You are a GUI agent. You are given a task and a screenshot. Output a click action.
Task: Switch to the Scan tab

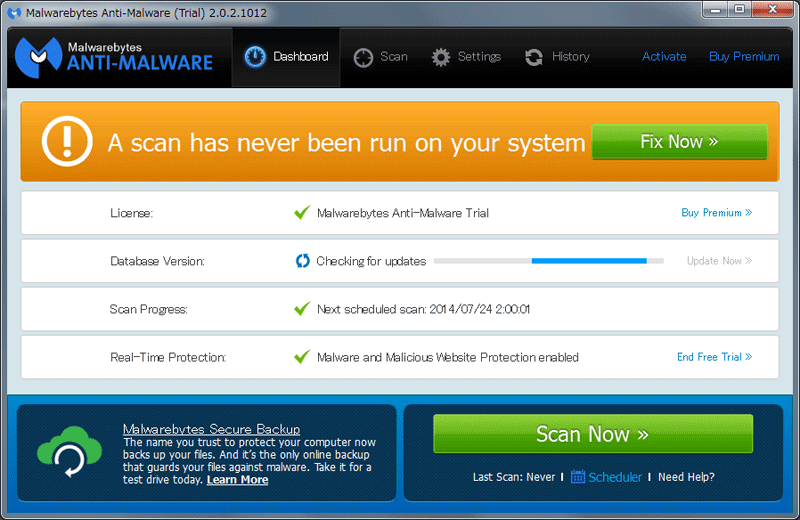tap(381, 57)
